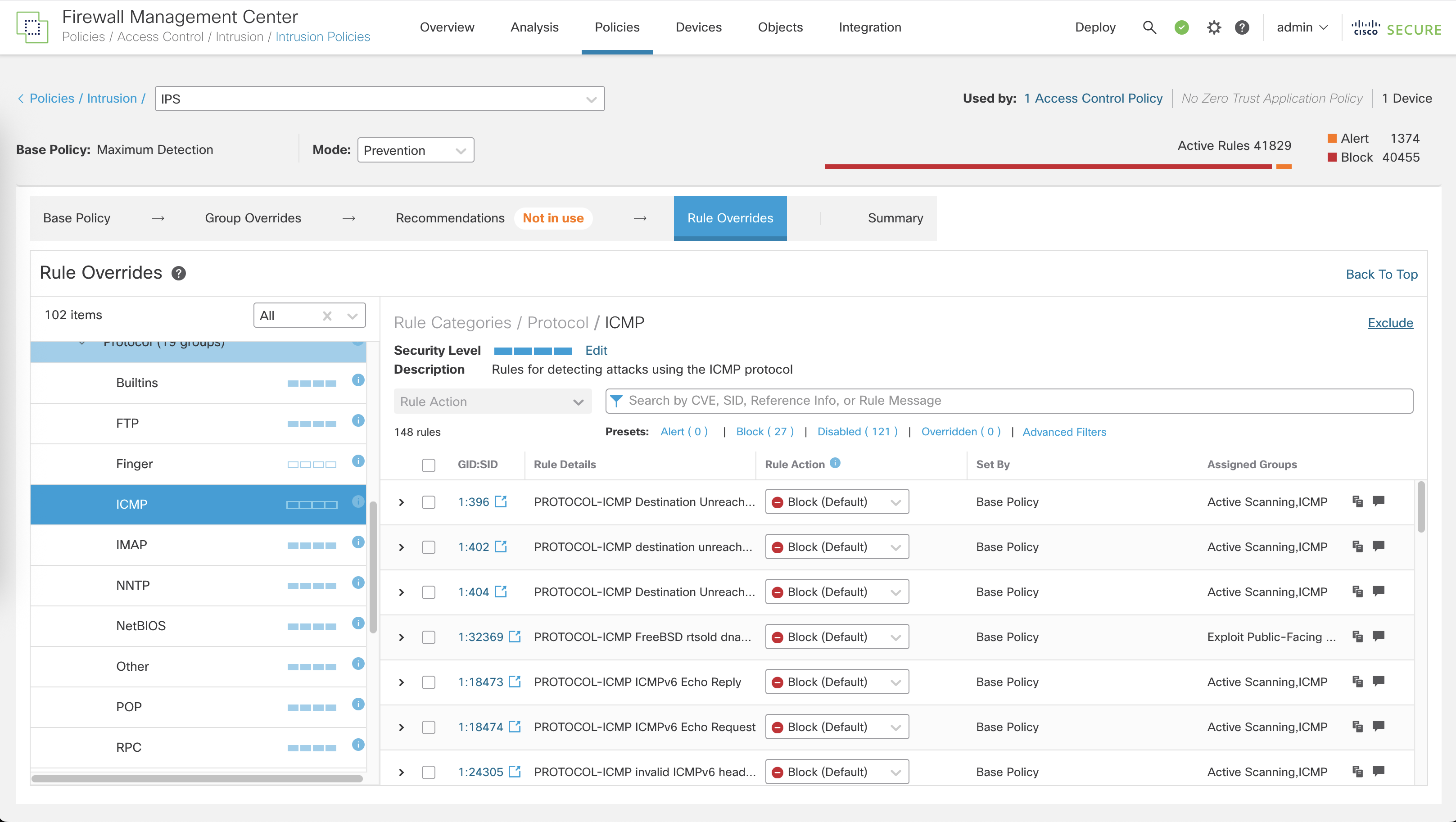Image resolution: width=1456 pixels, height=822 pixels.
Task: Apply the Disabled ( 121 ) preset filter
Action: click(x=857, y=432)
